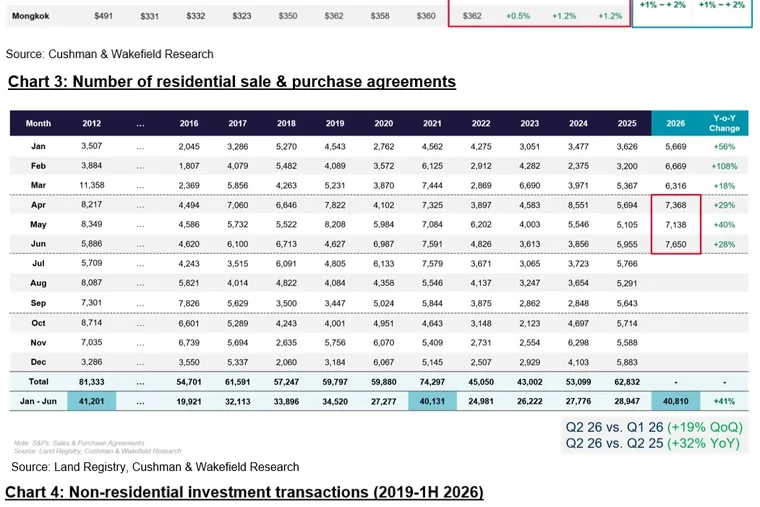Click the 'Chart 4: Non-residential investment transactions' heading
760x507 pixels.
[244, 492]
